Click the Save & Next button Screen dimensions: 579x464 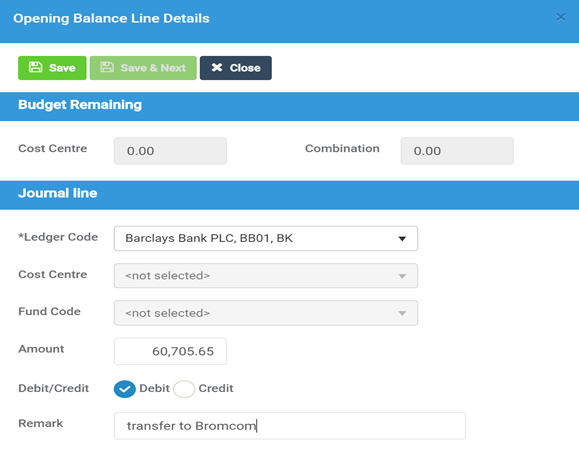click(143, 68)
